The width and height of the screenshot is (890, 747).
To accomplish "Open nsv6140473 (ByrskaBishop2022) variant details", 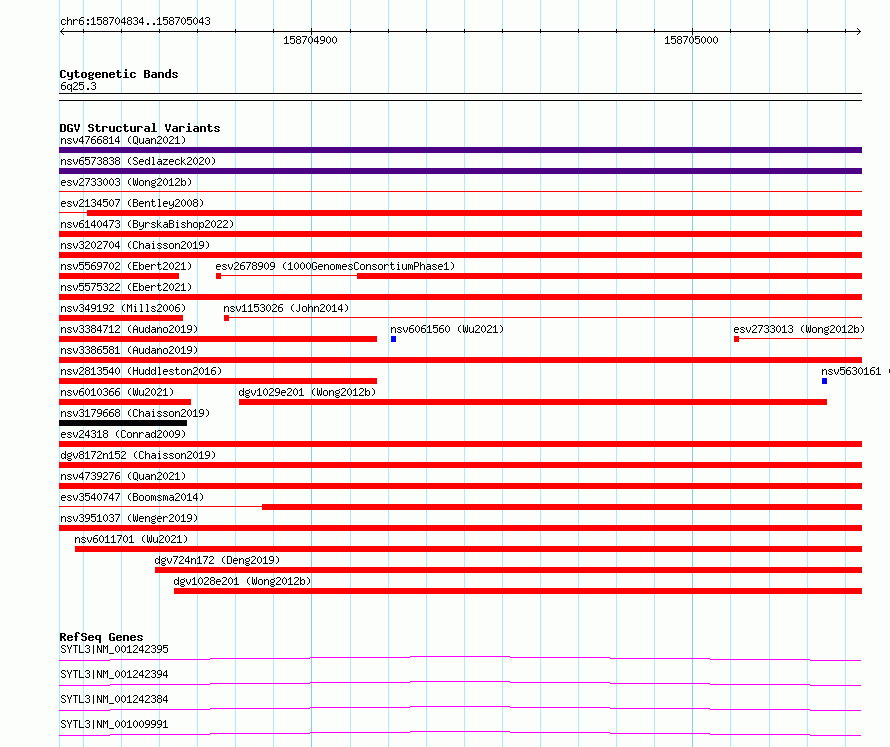I will tap(147, 224).
